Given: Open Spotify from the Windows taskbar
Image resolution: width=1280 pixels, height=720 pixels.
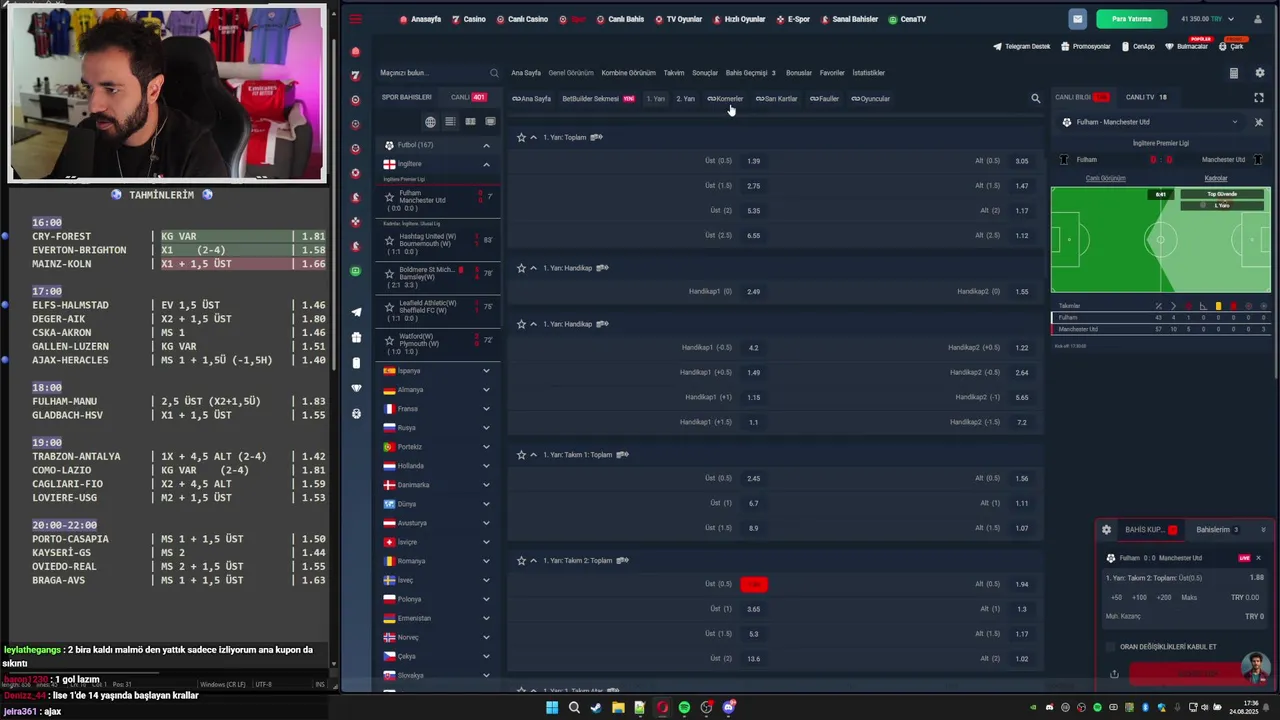Looking at the screenshot, I should click(x=684, y=708).
